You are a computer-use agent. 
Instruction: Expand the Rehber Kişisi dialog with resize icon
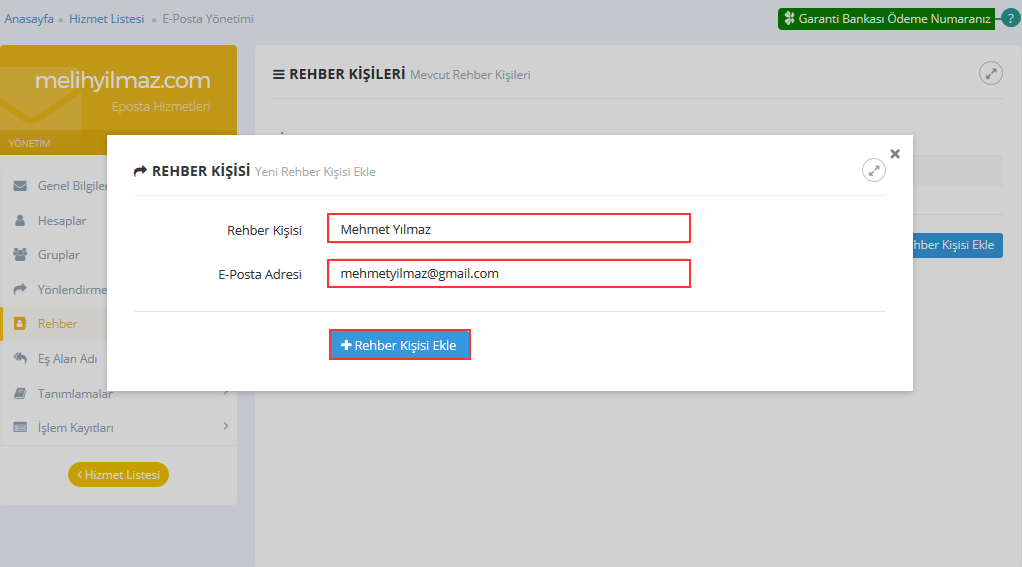(x=874, y=170)
